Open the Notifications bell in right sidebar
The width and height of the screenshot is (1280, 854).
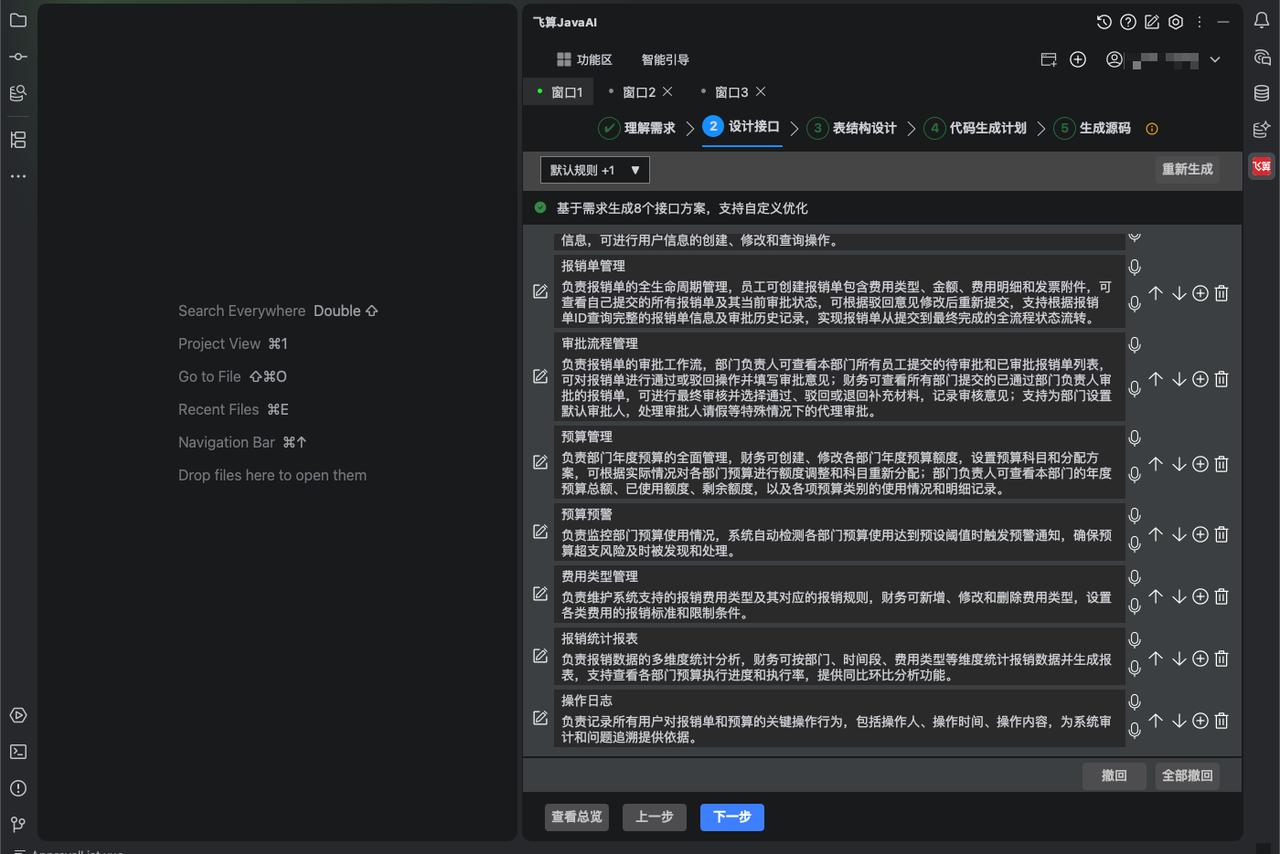[x=1262, y=21]
